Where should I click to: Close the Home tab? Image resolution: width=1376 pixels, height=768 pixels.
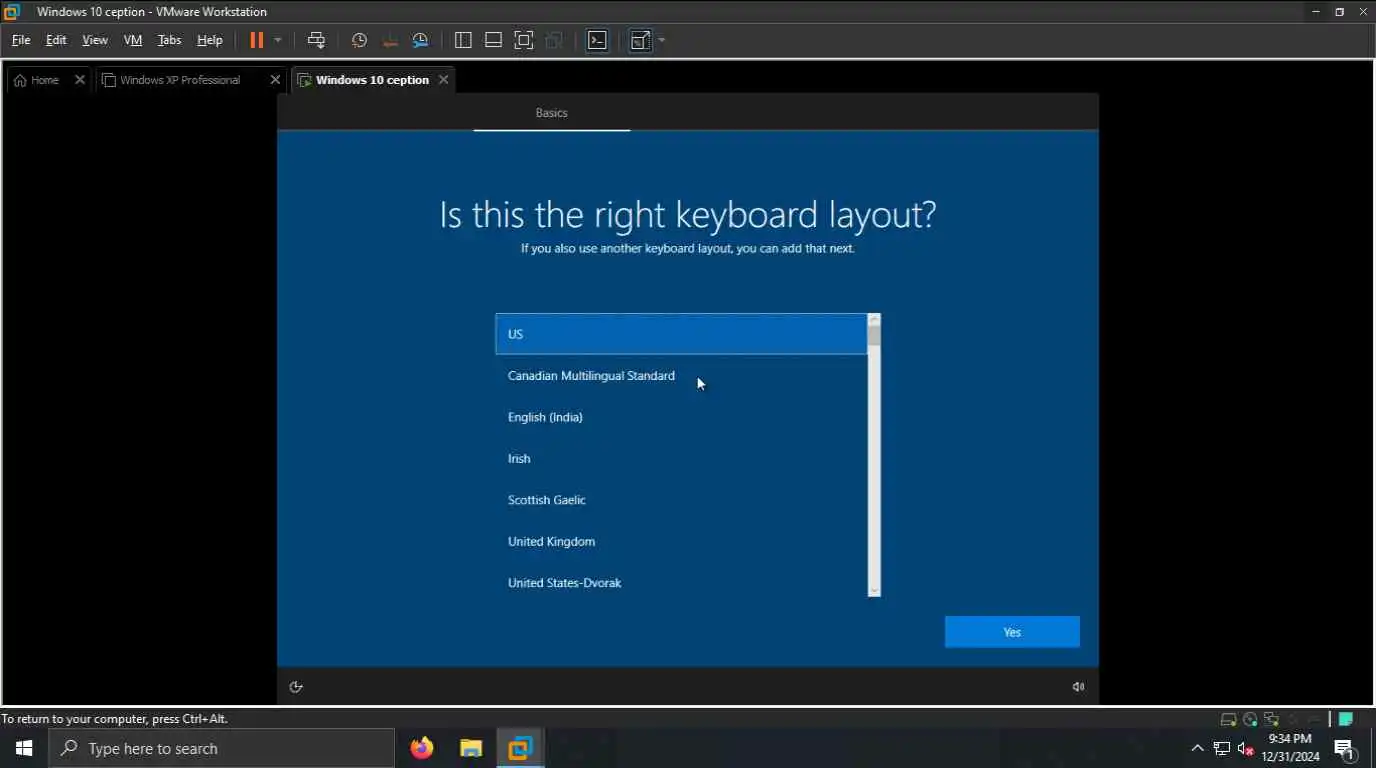click(80, 80)
